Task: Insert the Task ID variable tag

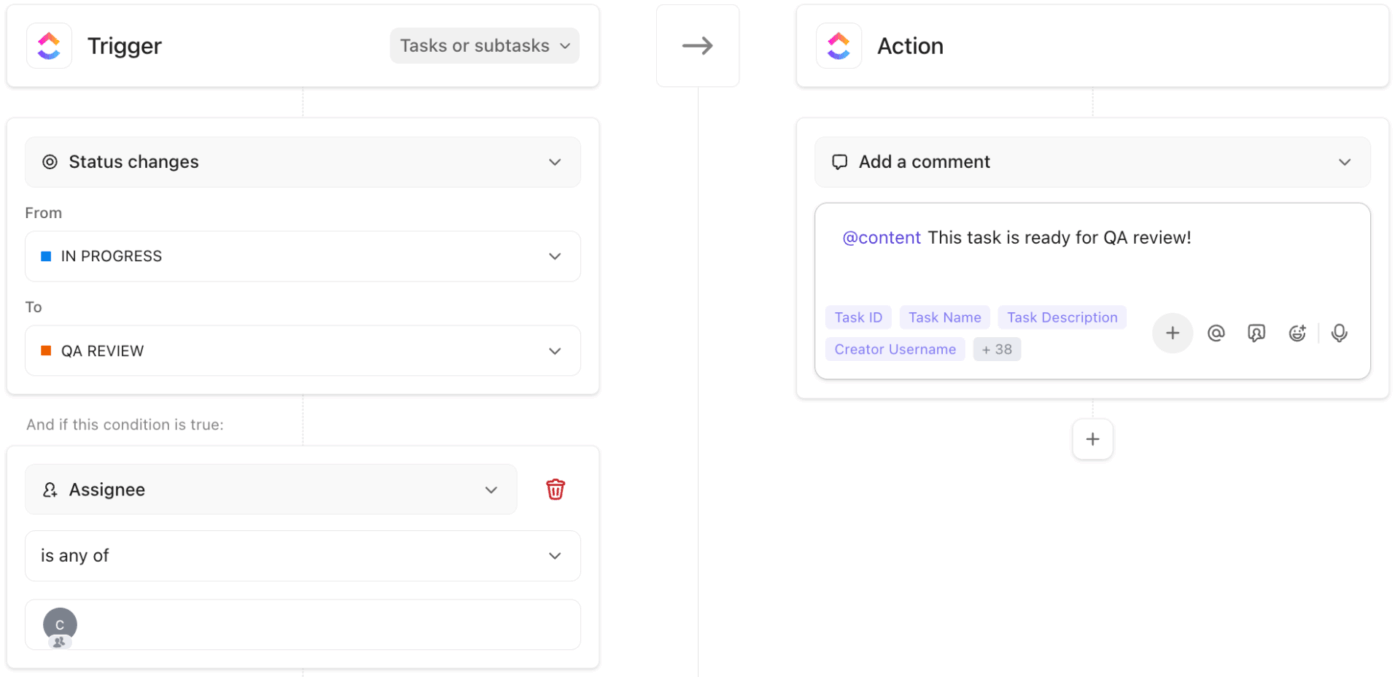Action: 858,316
